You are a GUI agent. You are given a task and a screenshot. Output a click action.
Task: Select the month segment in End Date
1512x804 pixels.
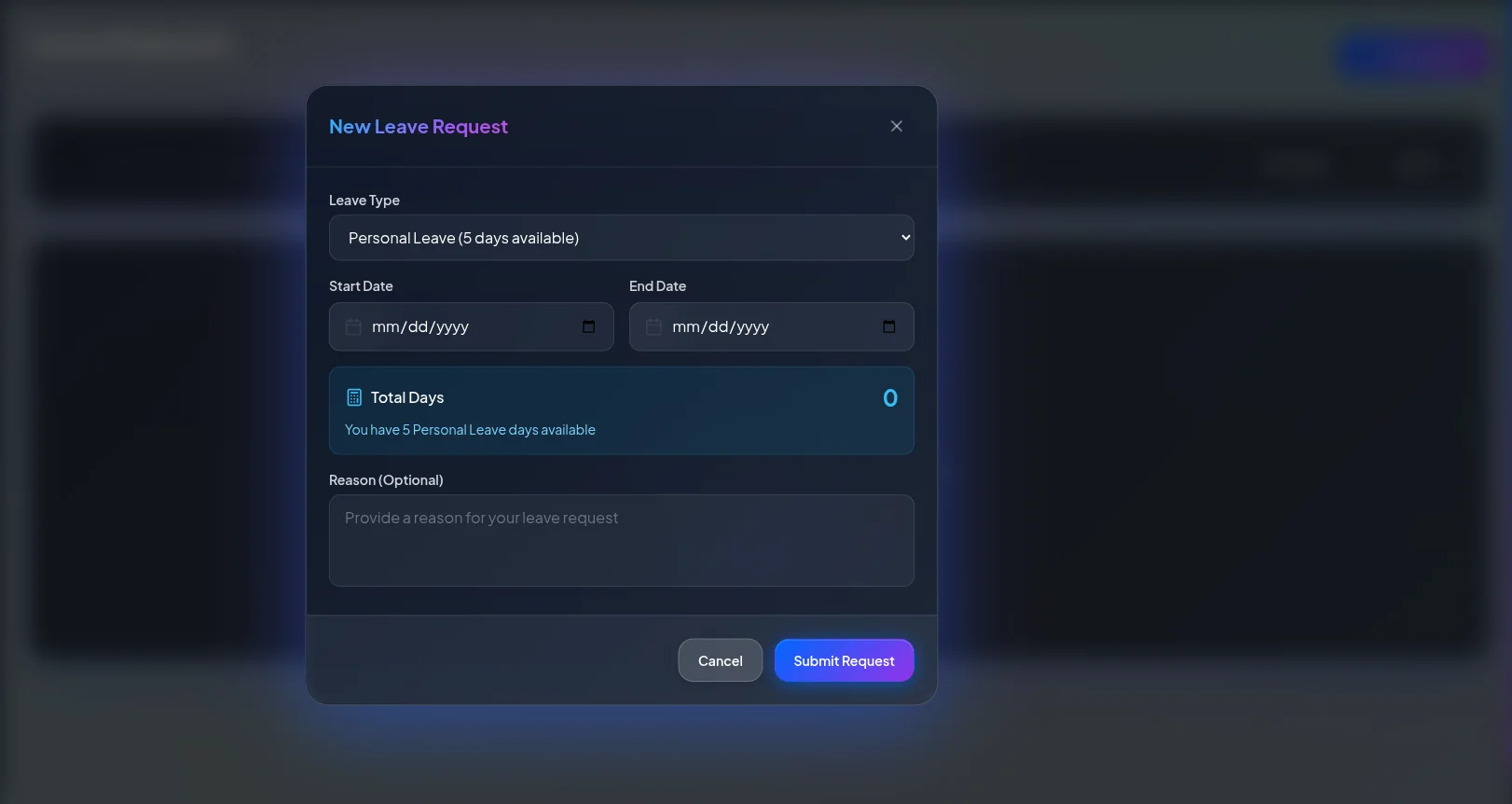click(686, 326)
